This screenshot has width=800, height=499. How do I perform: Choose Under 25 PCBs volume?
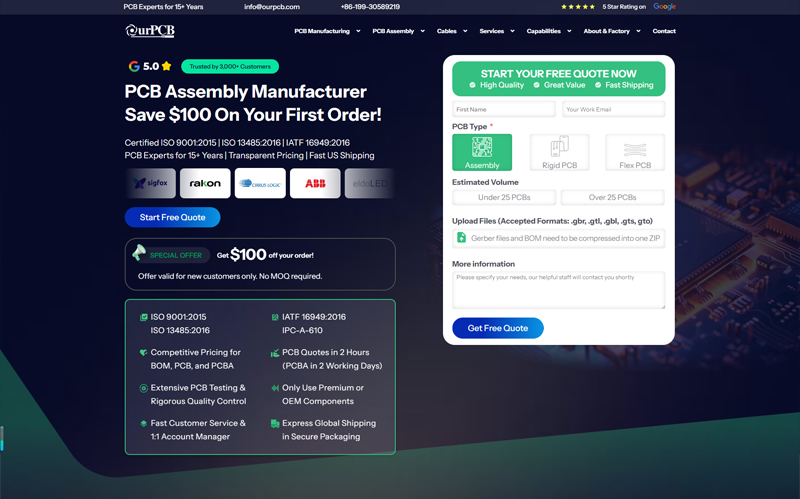[504, 197]
